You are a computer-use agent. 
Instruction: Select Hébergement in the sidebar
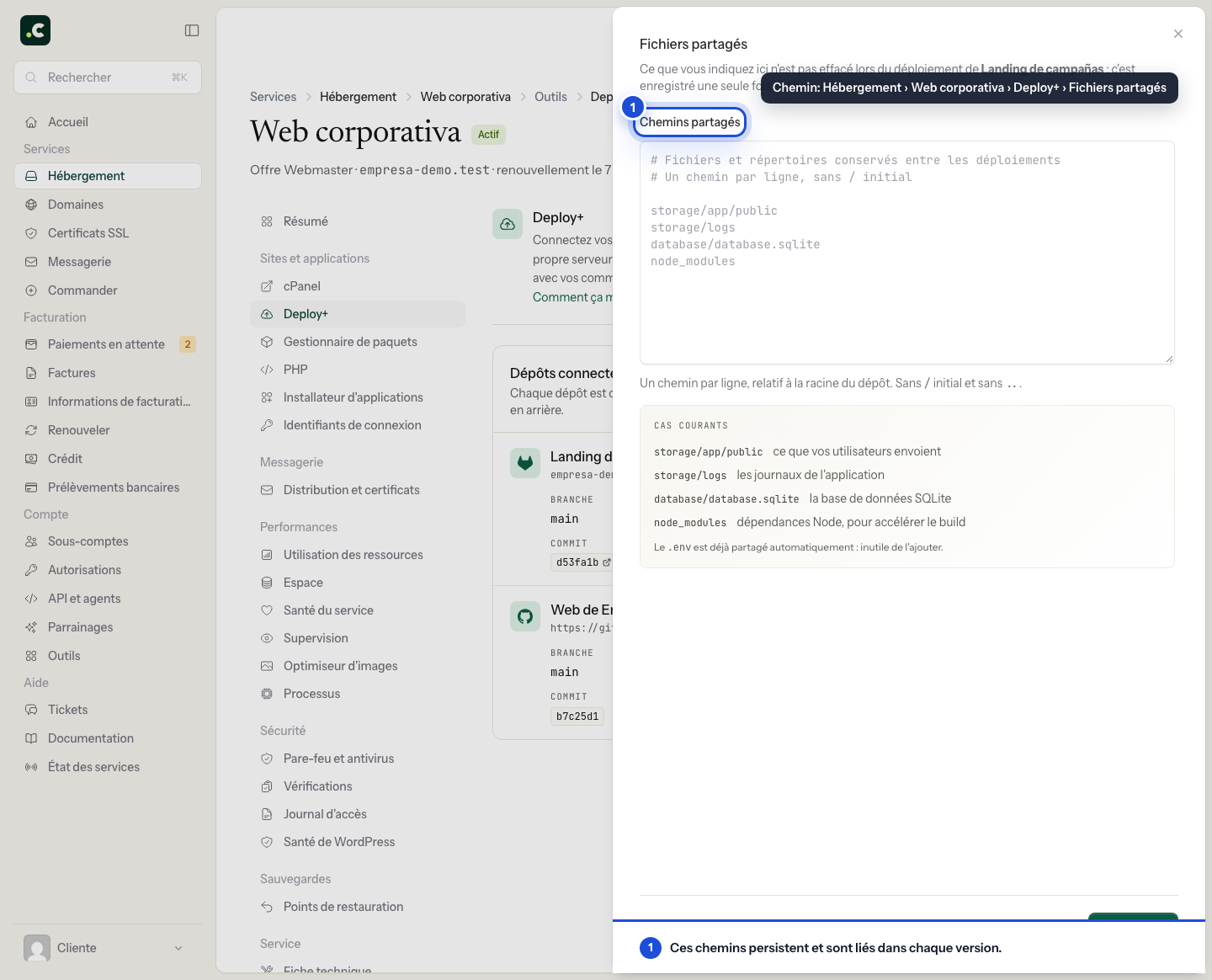tap(108, 176)
